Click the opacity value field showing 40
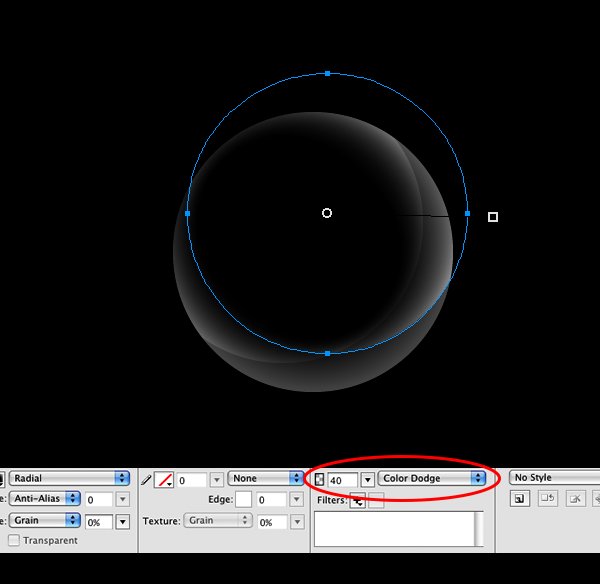This screenshot has width=600, height=584. coord(343,480)
